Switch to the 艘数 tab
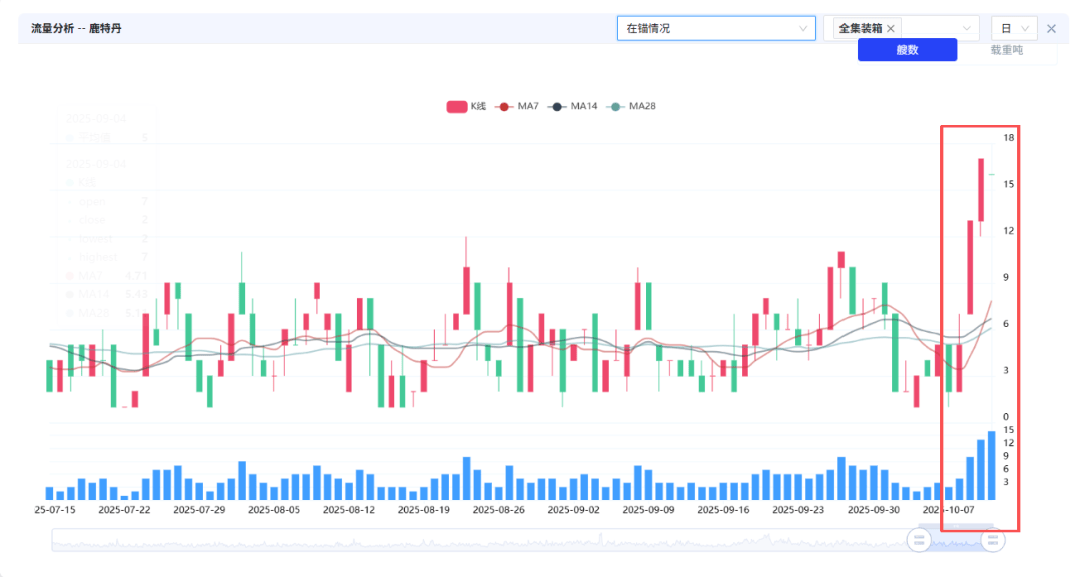The image size is (1080, 577). (x=907, y=50)
